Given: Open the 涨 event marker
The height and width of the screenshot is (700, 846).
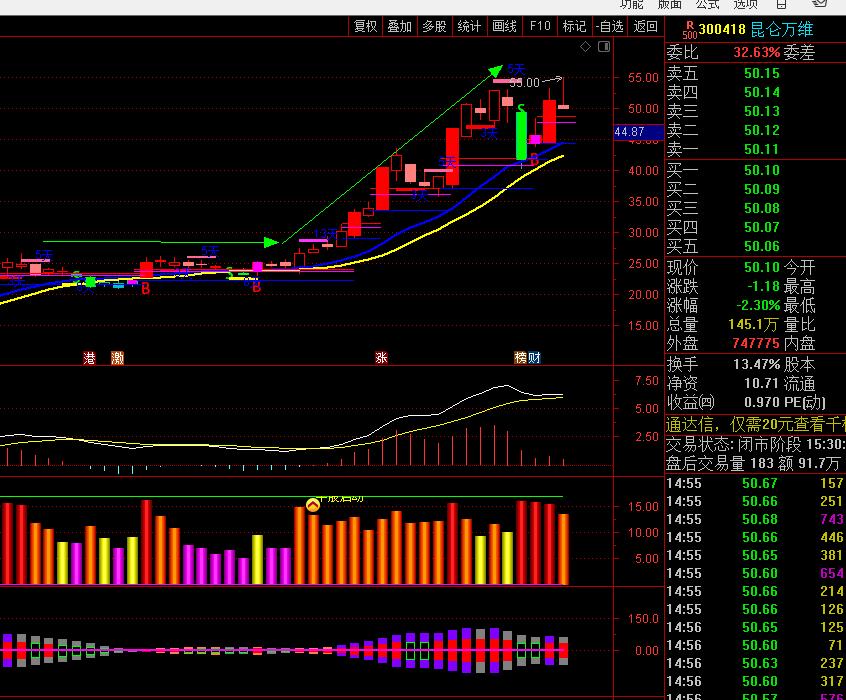Looking at the screenshot, I should 381,357.
